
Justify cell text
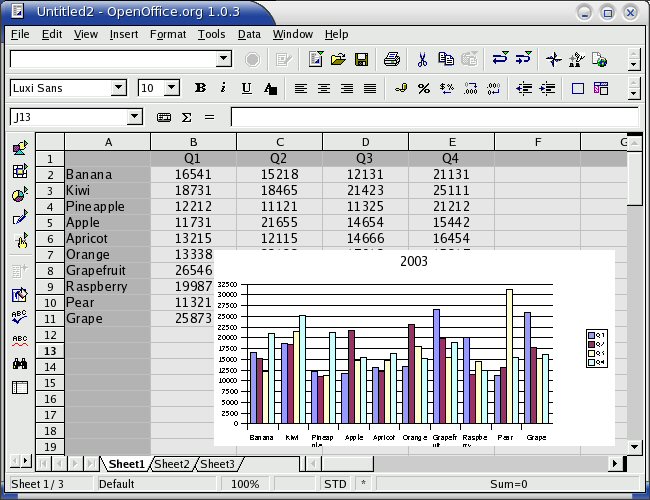[370, 88]
